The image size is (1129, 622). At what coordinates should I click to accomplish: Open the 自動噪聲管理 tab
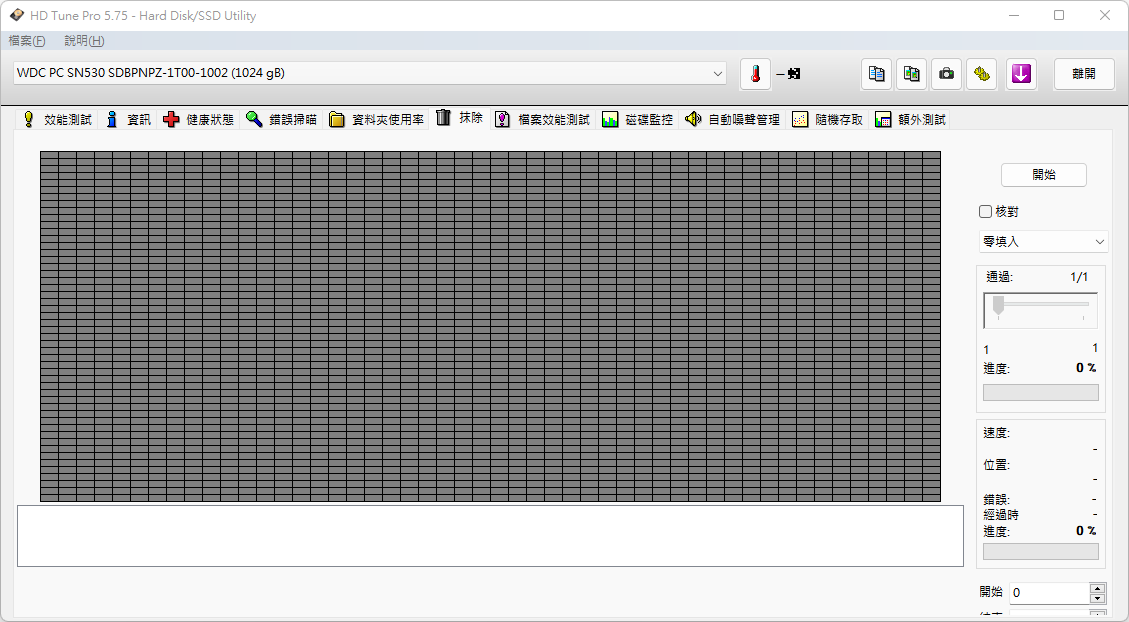pyautogui.click(x=733, y=120)
